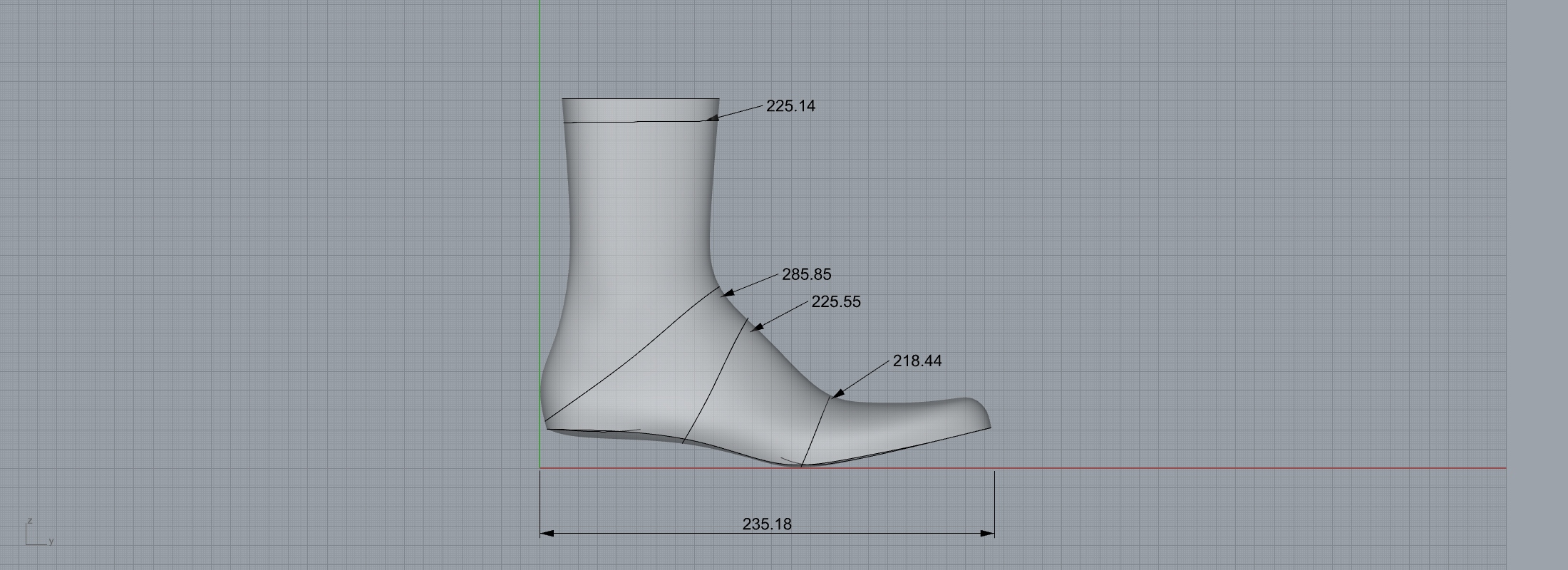
Task: Select the 225.55 leader text
Action: pyautogui.click(x=835, y=302)
